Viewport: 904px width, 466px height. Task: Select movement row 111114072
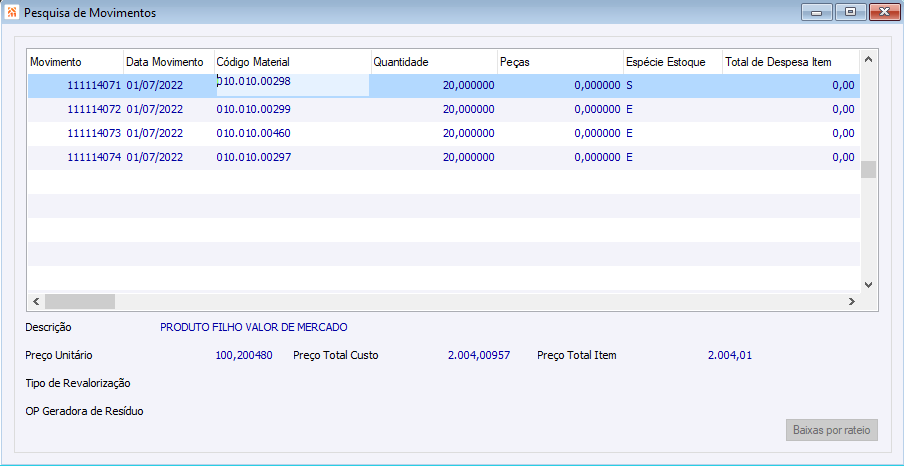(444, 110)
